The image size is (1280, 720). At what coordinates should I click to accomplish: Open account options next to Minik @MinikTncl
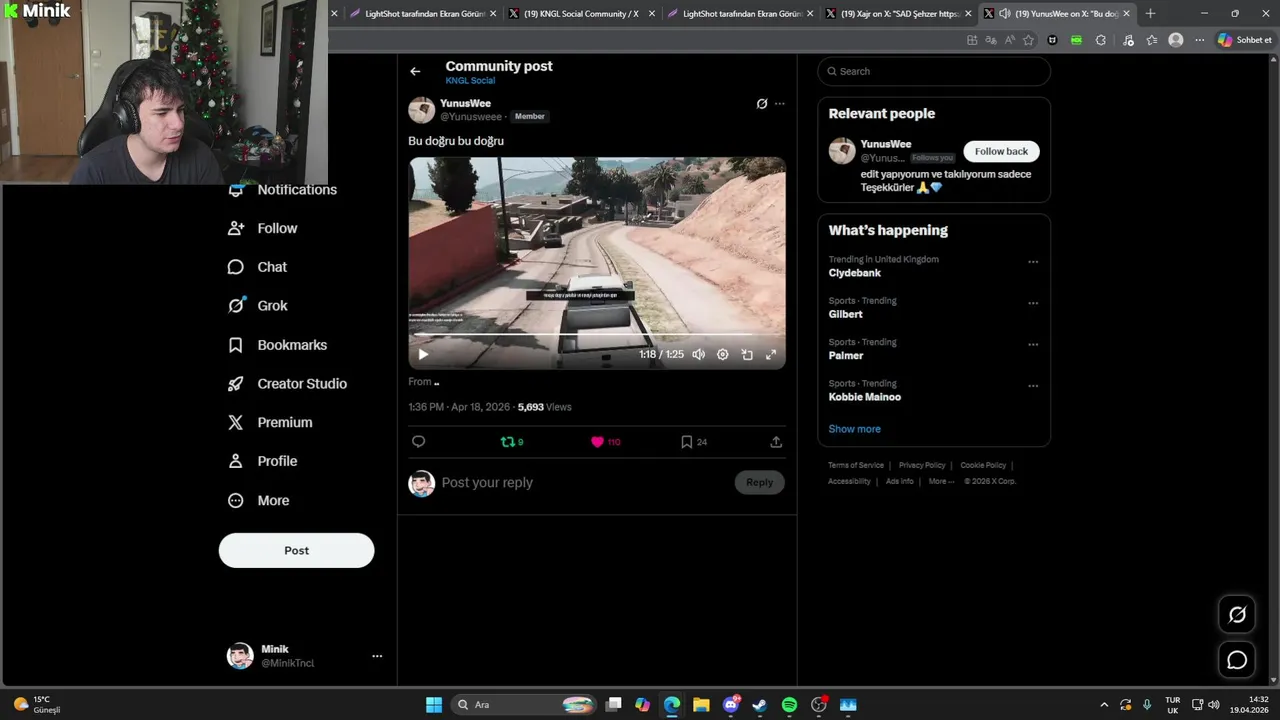coord(377,656)
